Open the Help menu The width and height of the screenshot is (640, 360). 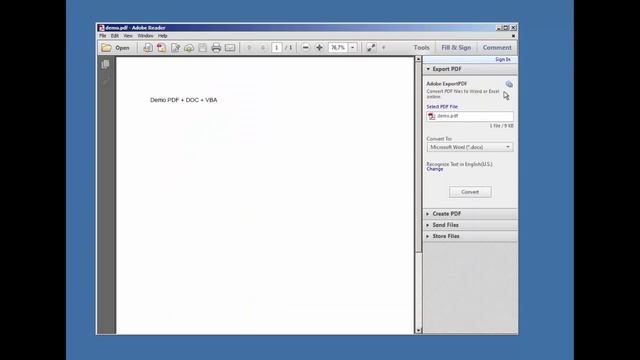click(x=162, y=36)
